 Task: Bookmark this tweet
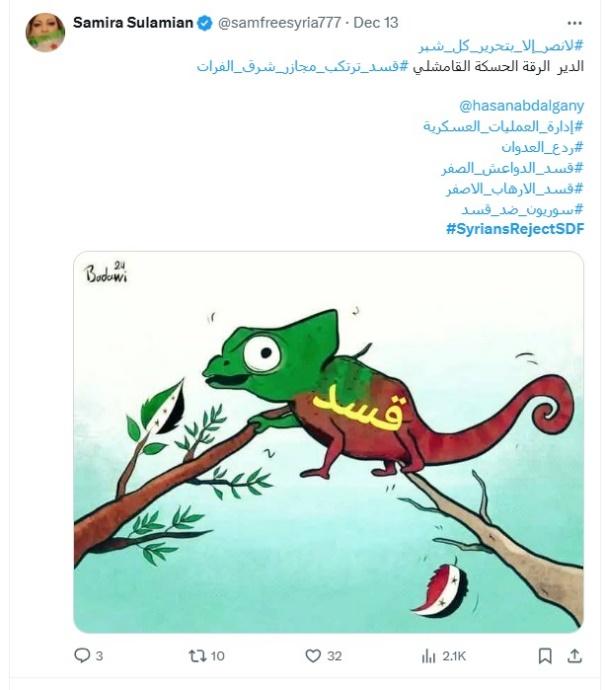point(545,656)
